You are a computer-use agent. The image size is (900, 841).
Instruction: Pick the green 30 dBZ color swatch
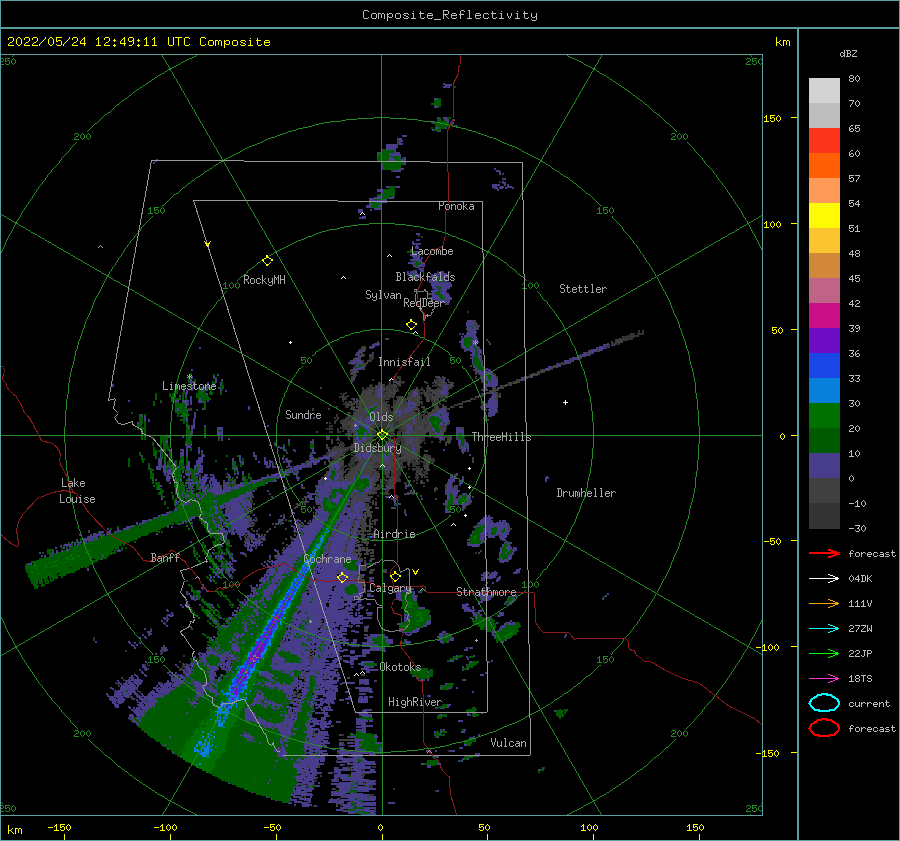(x=824, y=416)
